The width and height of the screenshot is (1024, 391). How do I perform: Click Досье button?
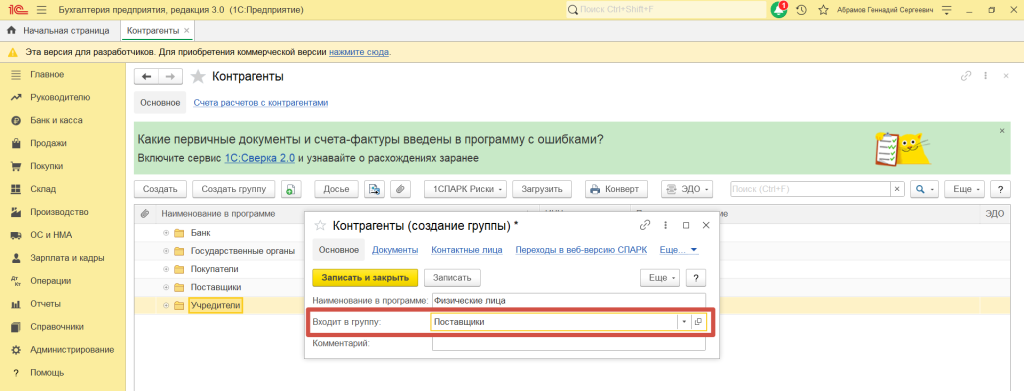click(x=336, y=189)
